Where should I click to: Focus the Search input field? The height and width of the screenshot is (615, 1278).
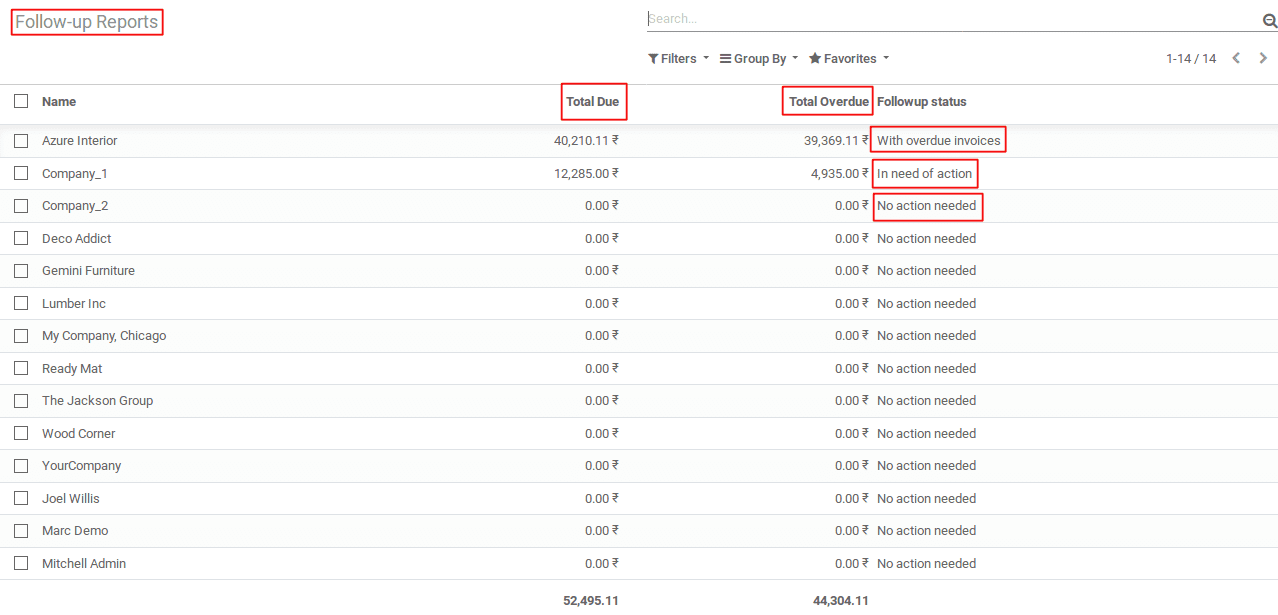coord(953,18)
